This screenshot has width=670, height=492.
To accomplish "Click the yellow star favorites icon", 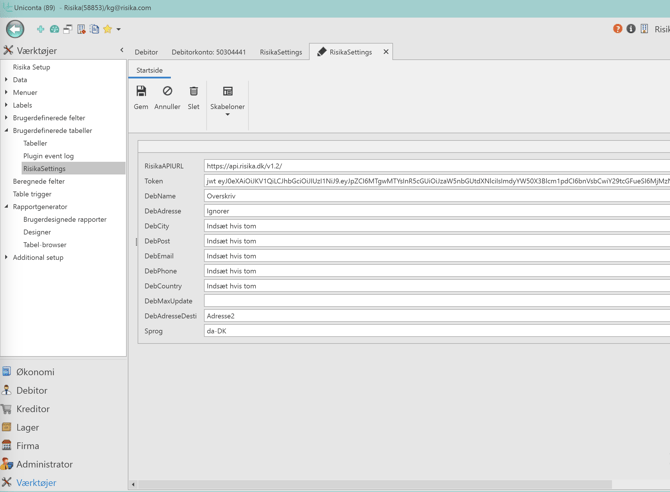I will tap(108, 29).
